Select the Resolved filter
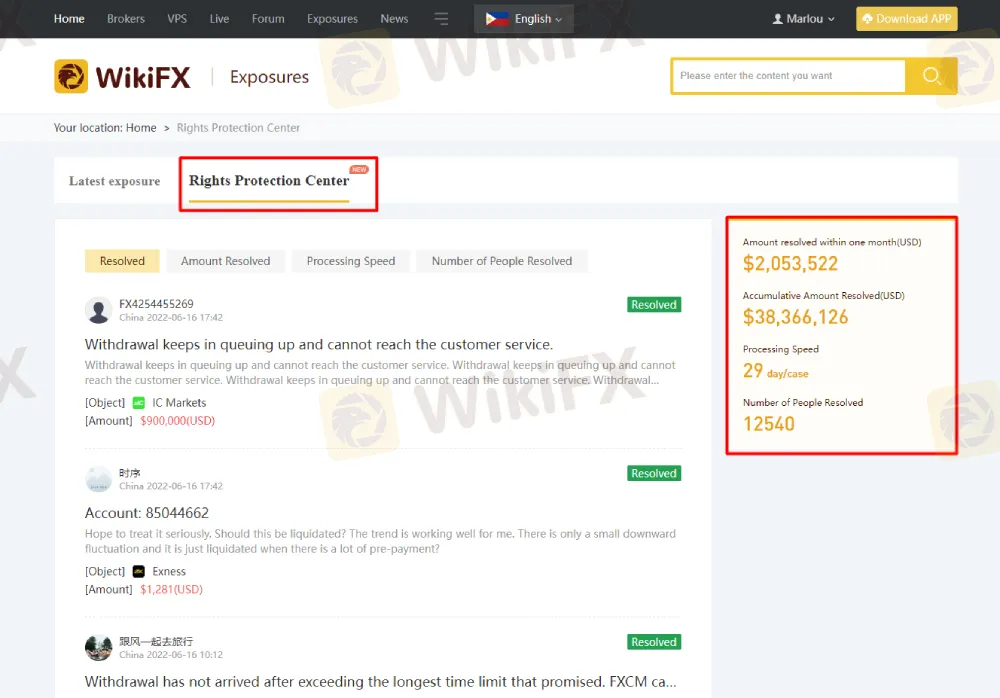Viewport: 1000px width, 698px height. [122, 261]
